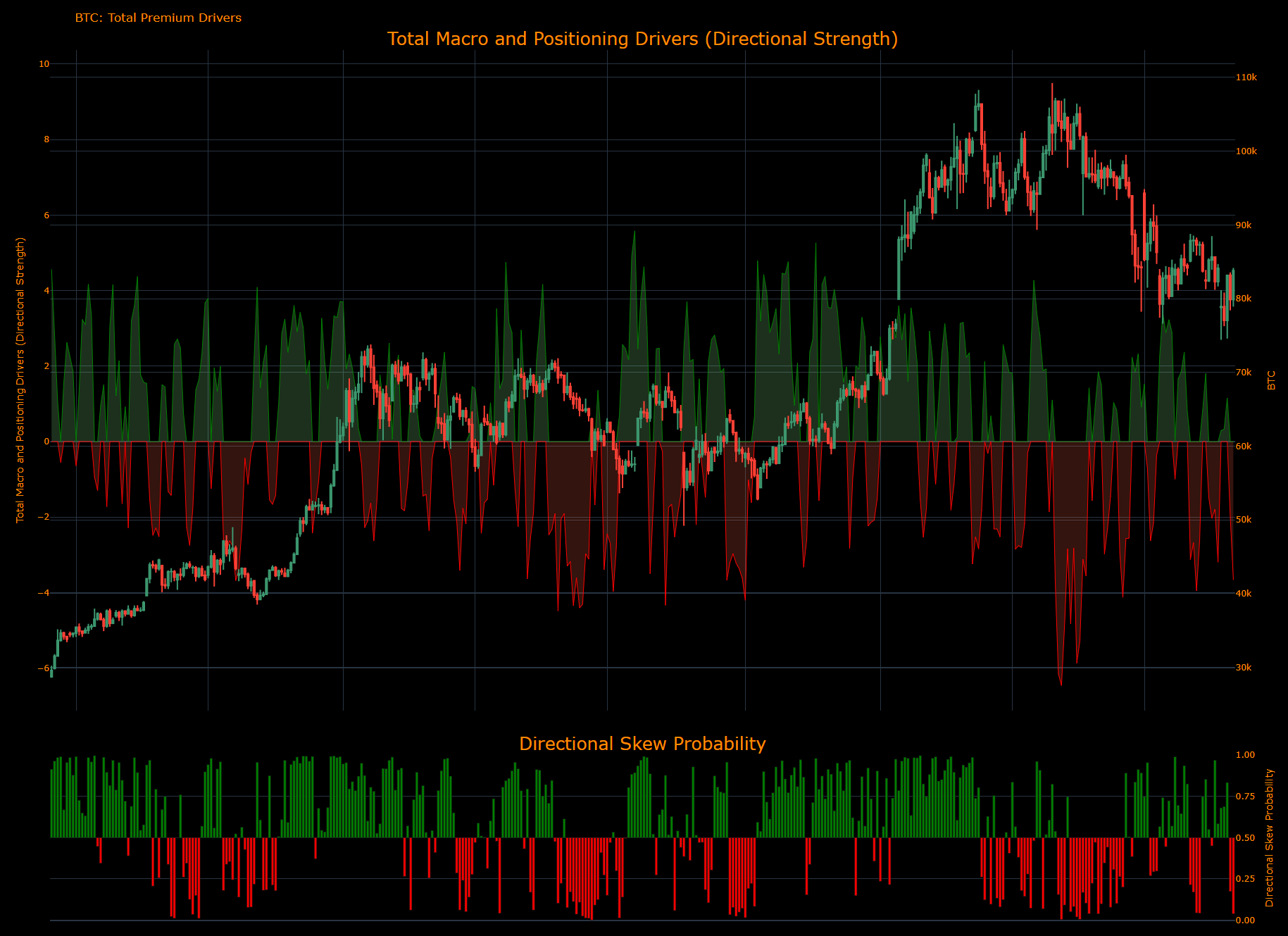Click the '0' left axis tick label
The image size is (1288, 936).
[x=47, y=442]
